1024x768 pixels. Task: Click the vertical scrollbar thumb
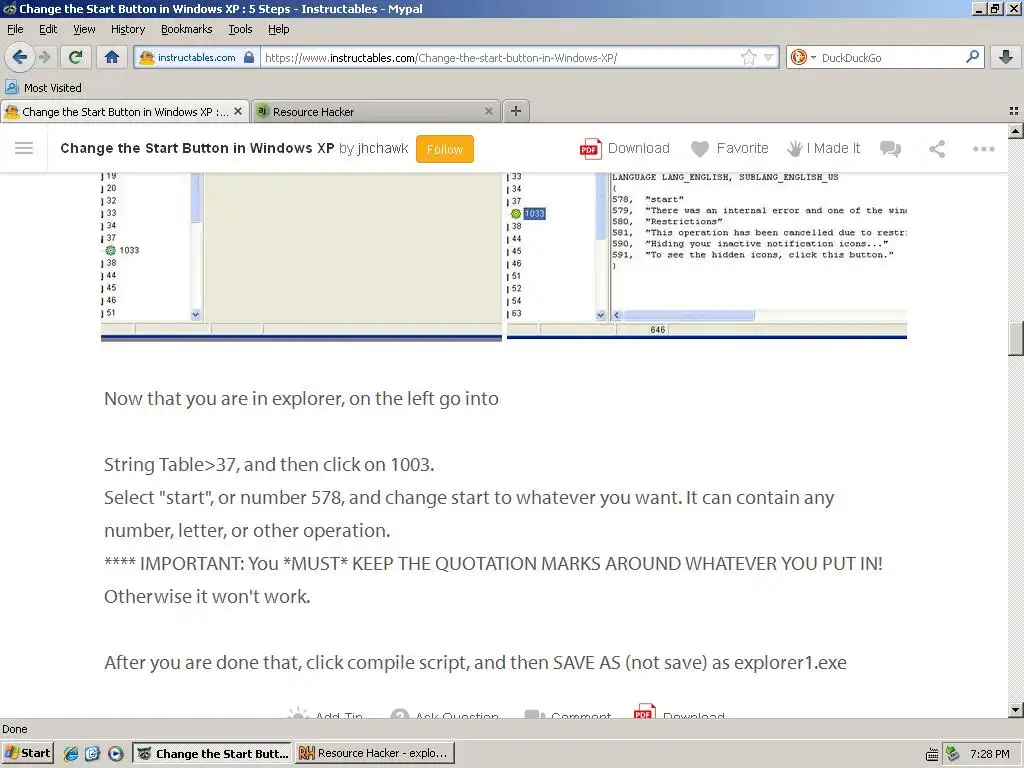click(x=1016, y=338)
